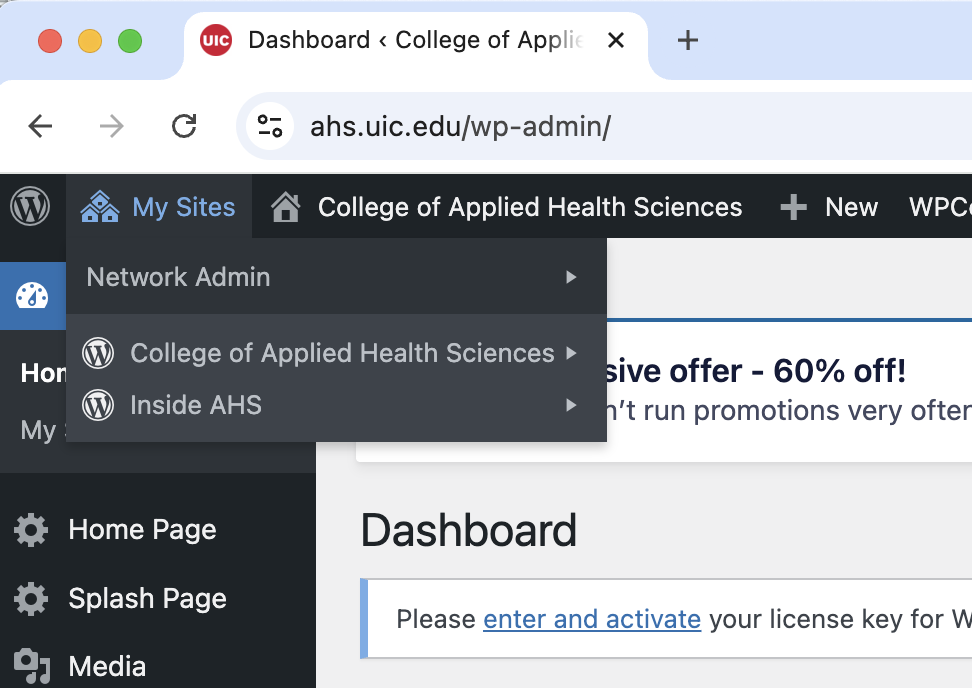Go back using the browser back arrow
This screenshot has height=688, width=972.
[x=40, y=126]
